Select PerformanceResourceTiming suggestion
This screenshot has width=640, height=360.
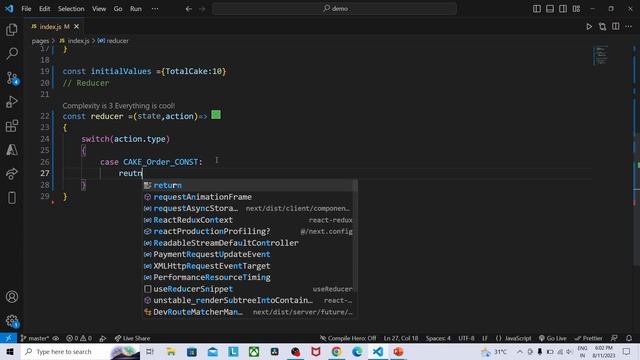249,277
